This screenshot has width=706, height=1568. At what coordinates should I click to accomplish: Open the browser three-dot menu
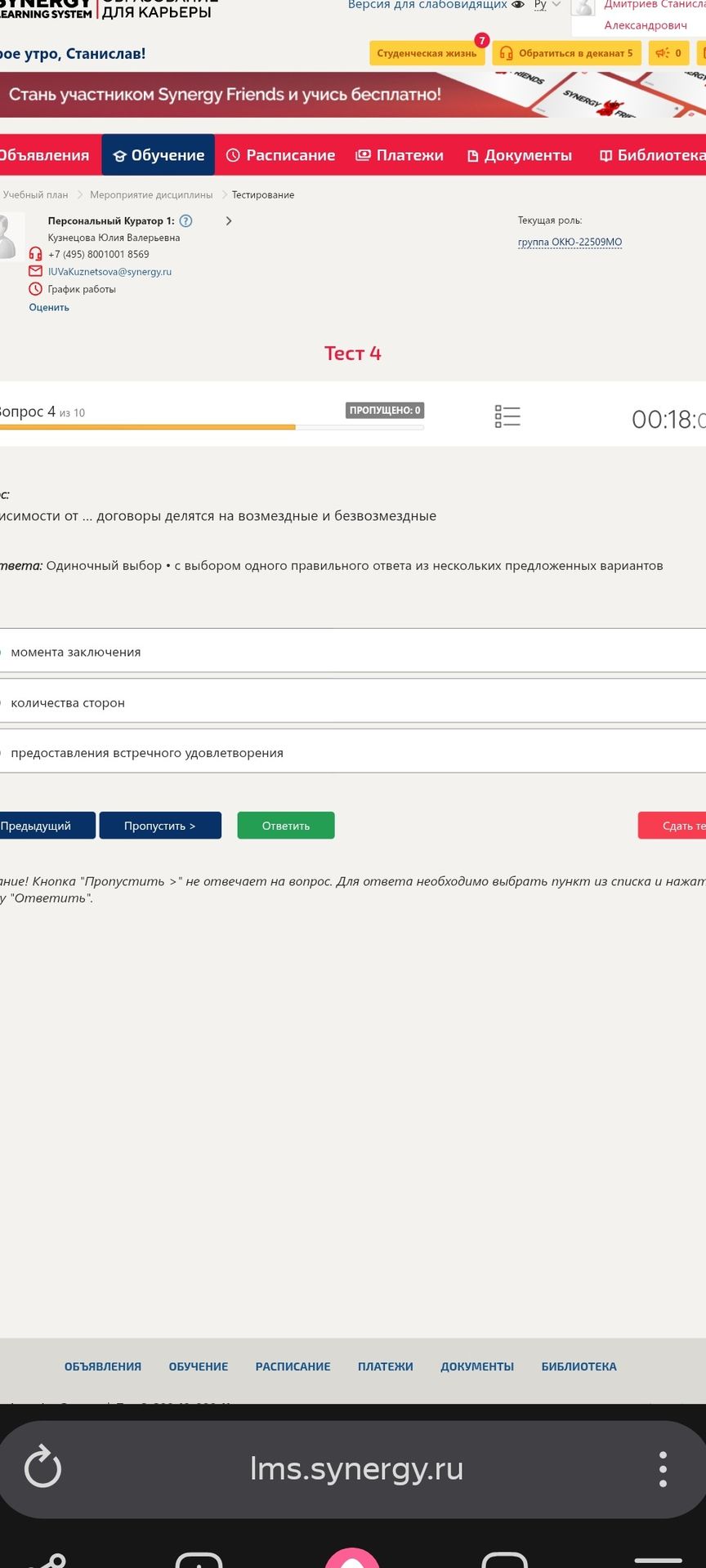pos(663,1468)
